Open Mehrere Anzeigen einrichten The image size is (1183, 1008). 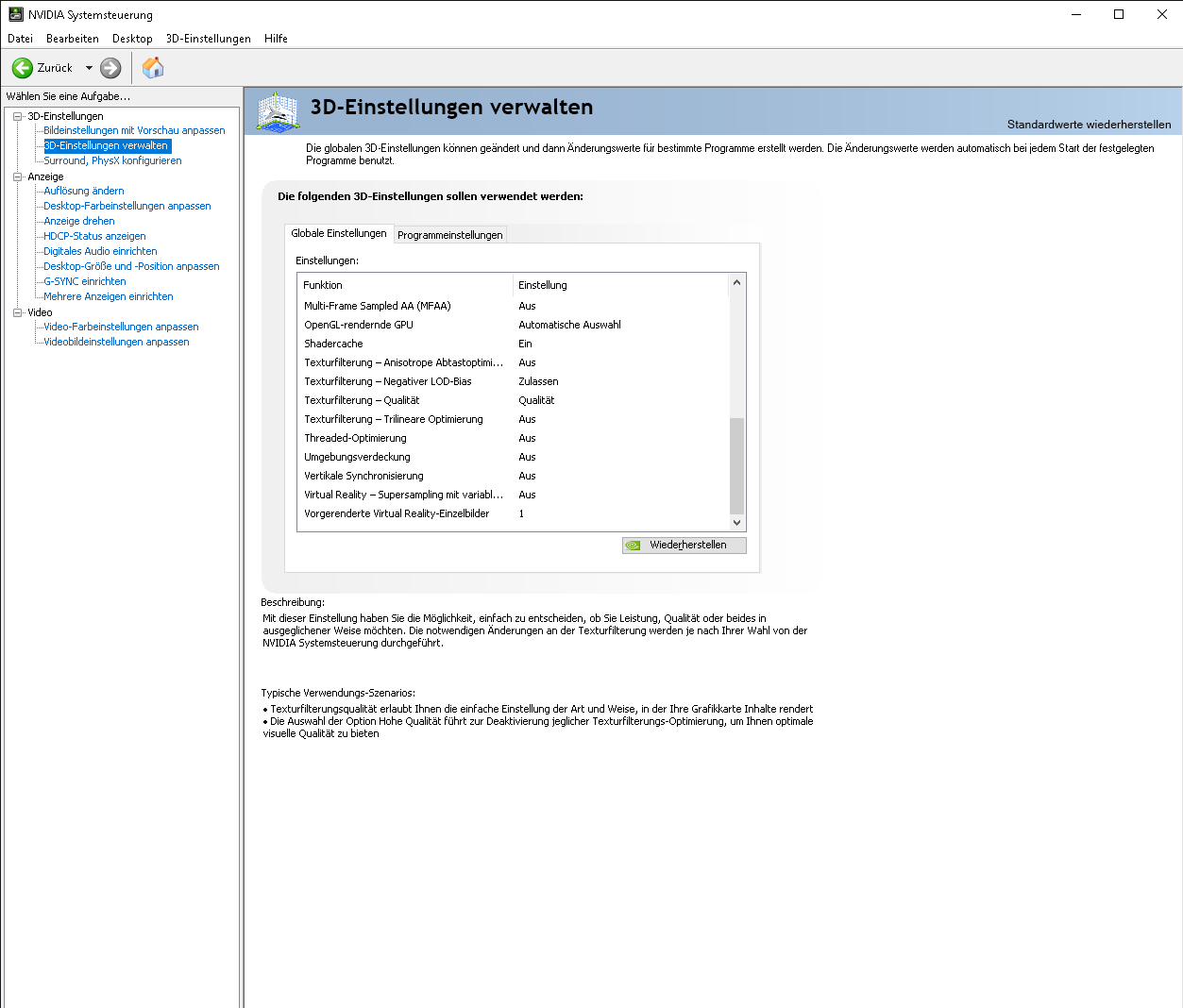[x=109, y=296]
